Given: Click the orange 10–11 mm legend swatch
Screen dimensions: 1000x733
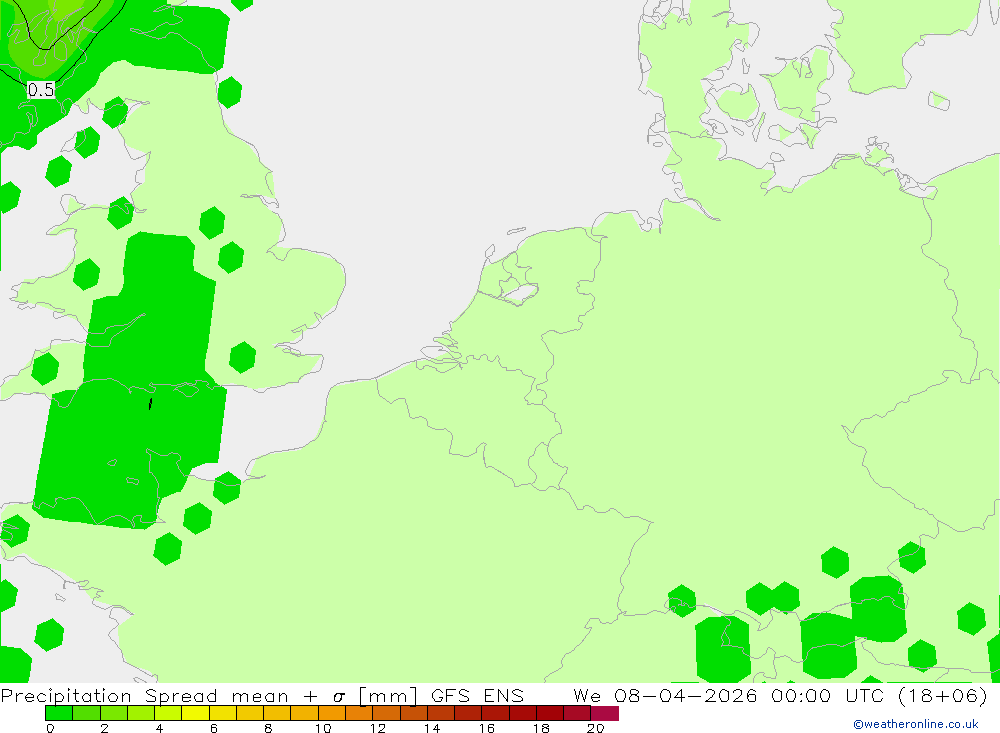Looking at the screenshot, I should point(332,713).
